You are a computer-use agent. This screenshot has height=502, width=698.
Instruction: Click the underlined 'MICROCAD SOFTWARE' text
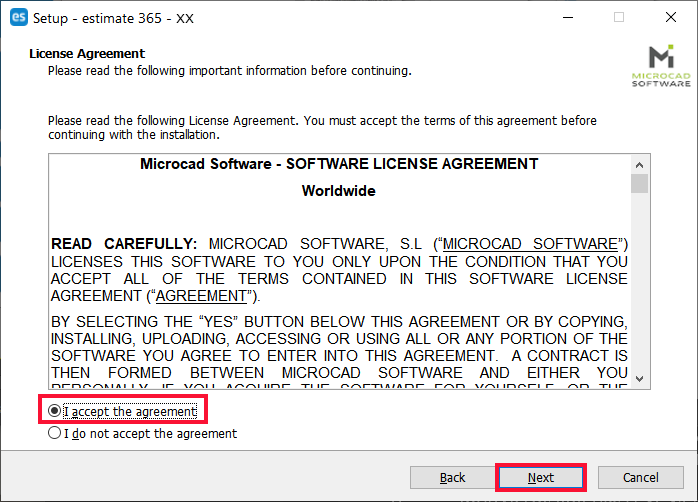[530, 244]
